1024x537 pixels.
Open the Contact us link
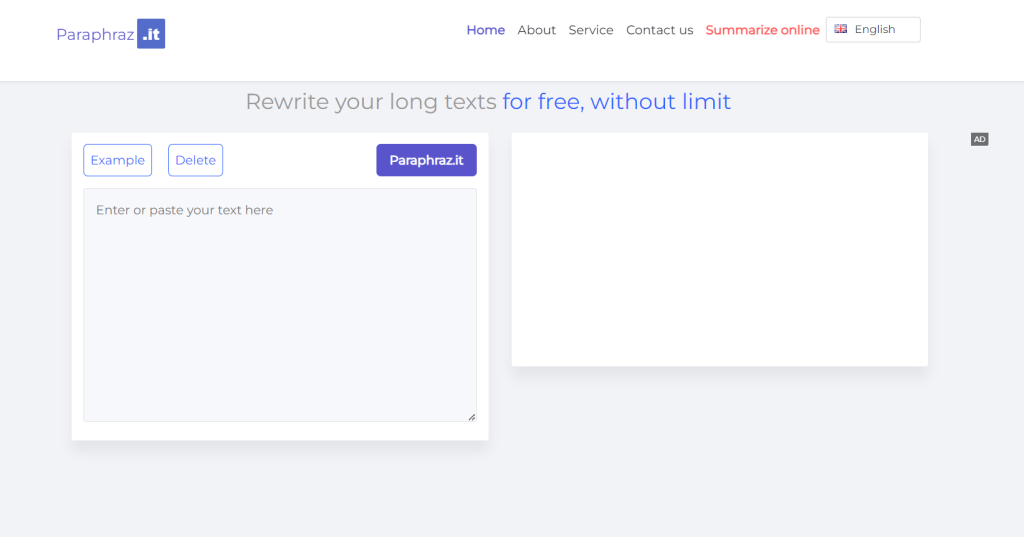660,30
